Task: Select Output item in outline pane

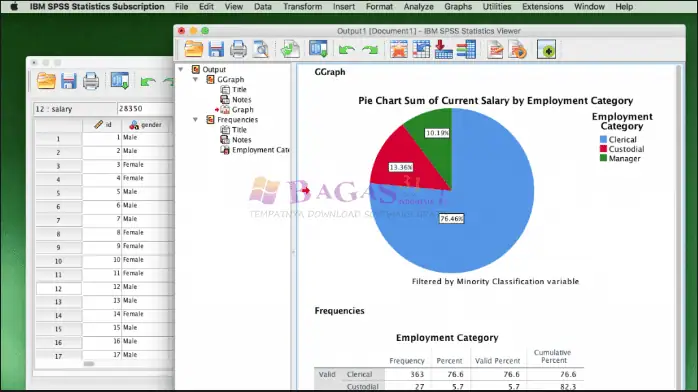Action: tap(214, 69)
